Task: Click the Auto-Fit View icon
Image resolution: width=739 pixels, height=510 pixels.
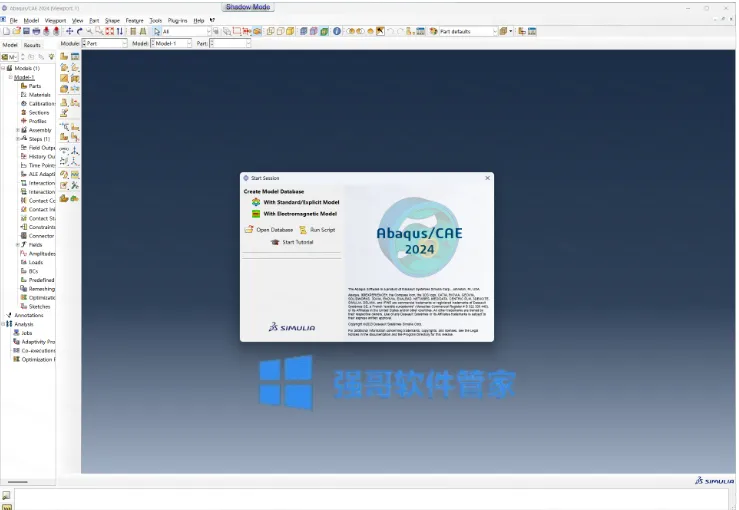Action: (x=109, y=31)
